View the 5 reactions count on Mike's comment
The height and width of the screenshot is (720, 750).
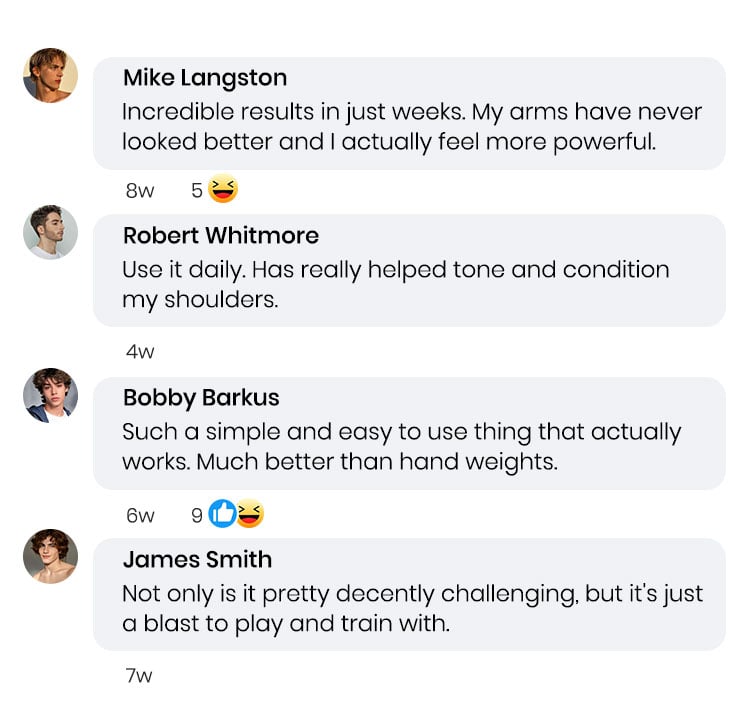(197, 190)
